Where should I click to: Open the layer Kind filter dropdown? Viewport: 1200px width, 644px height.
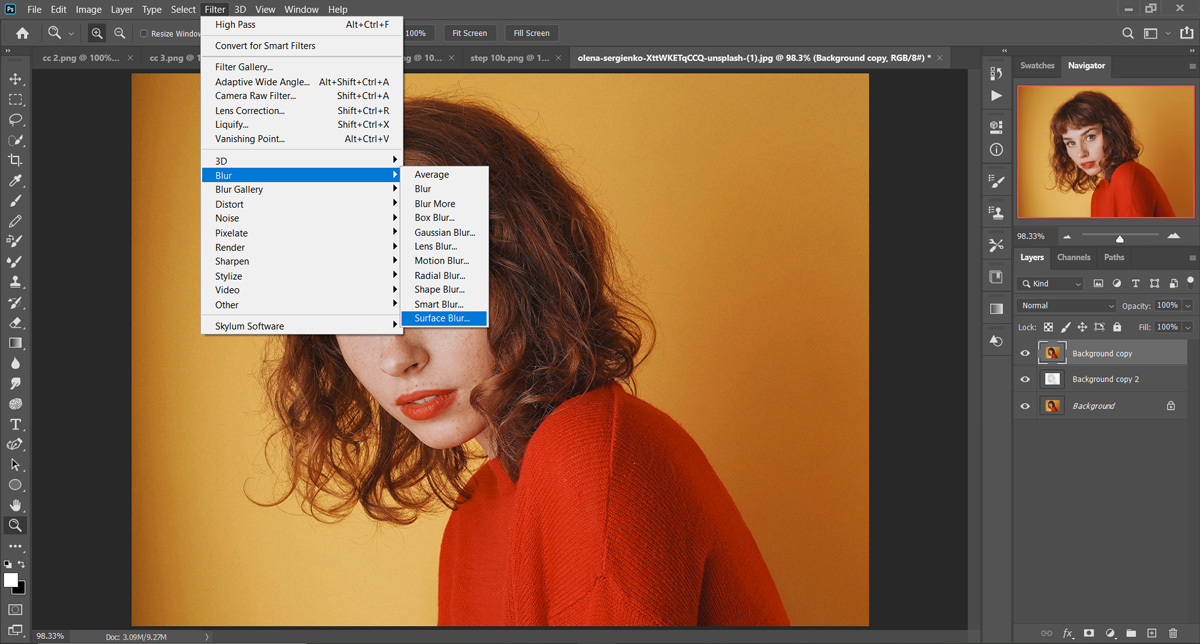[1052, 284]
